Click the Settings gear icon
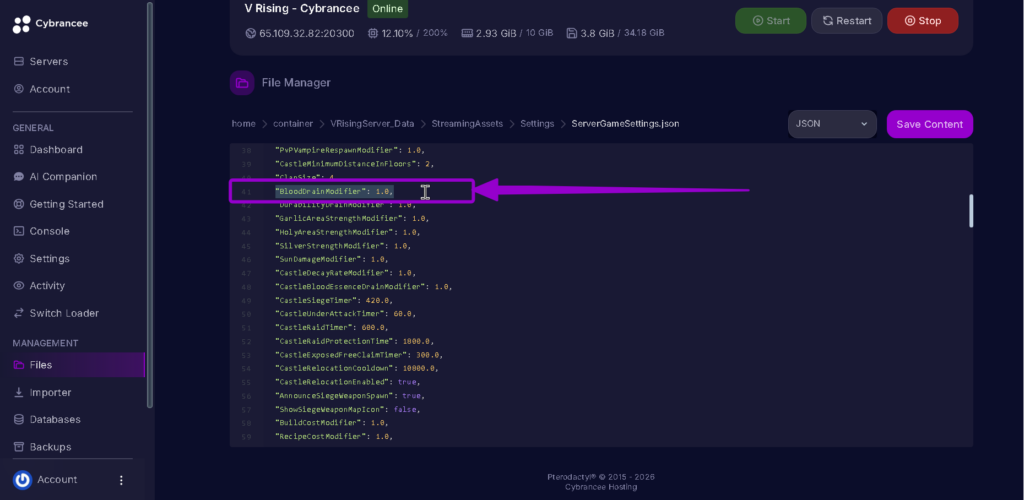The height and width of the screenshot is (500, 1024). tap(19, 258)
